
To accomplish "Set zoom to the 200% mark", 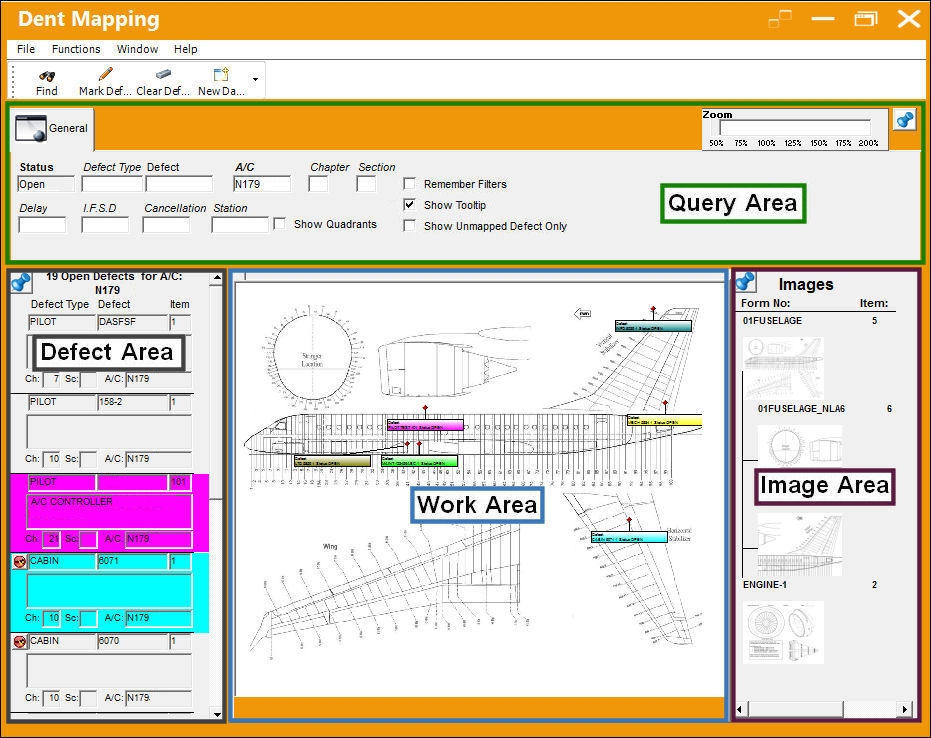I will pyautogui.click(x=868, y=143).
